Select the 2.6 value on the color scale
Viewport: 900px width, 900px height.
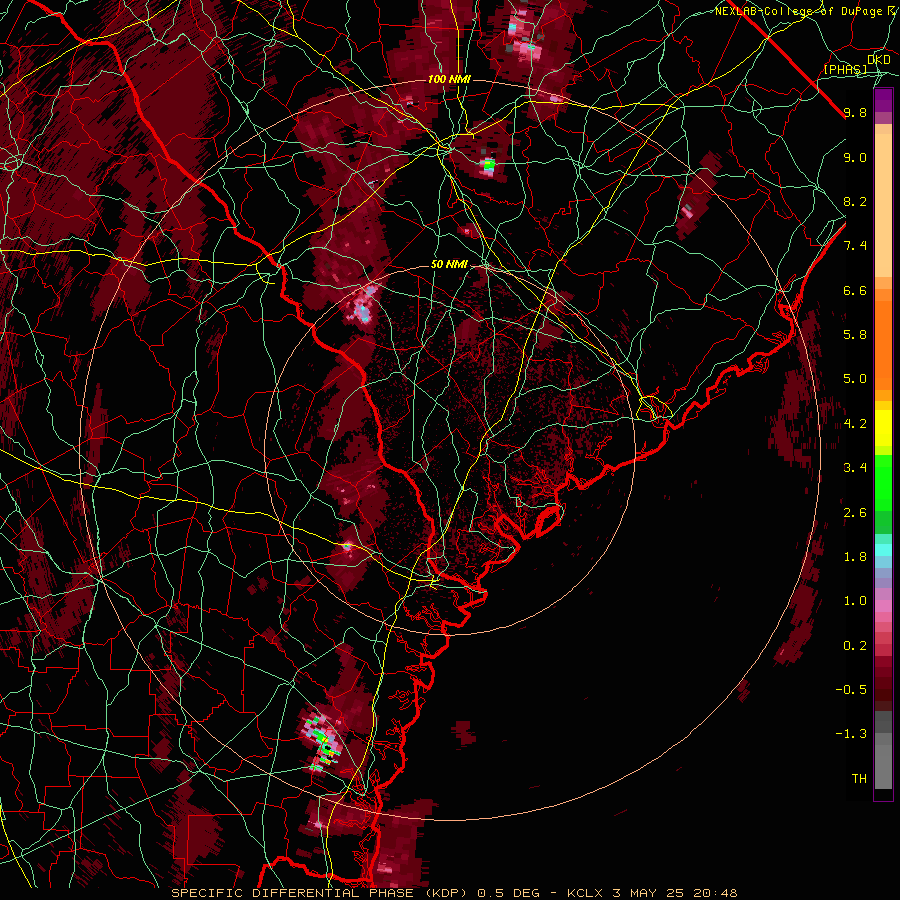(x=855, y=513)
